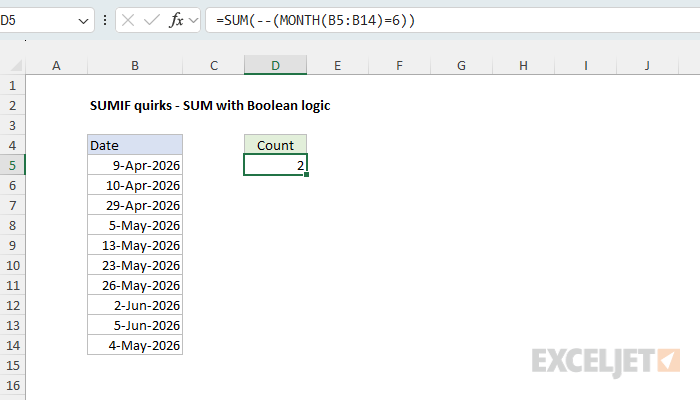This screenshot has width=700, height=400.
Task: Select column D header
Action: (275, 66)
